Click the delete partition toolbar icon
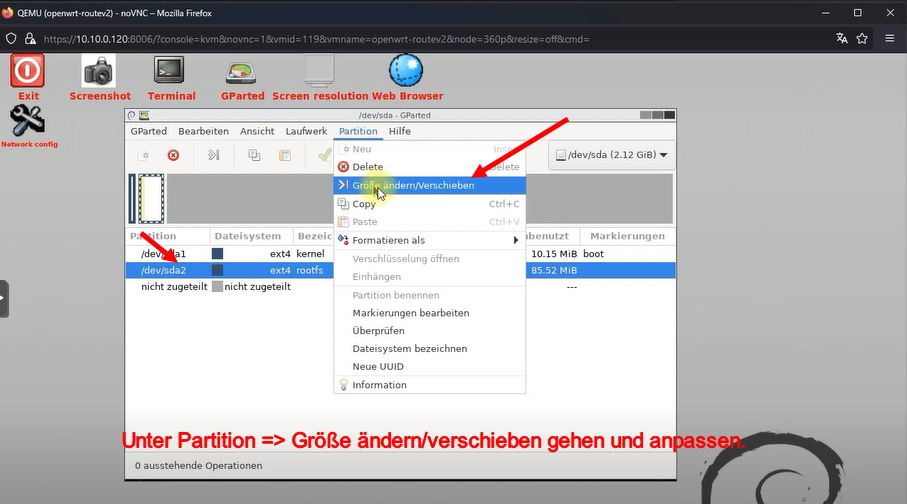The width and height of the screenshot is (907, 504). click(173, 155)
